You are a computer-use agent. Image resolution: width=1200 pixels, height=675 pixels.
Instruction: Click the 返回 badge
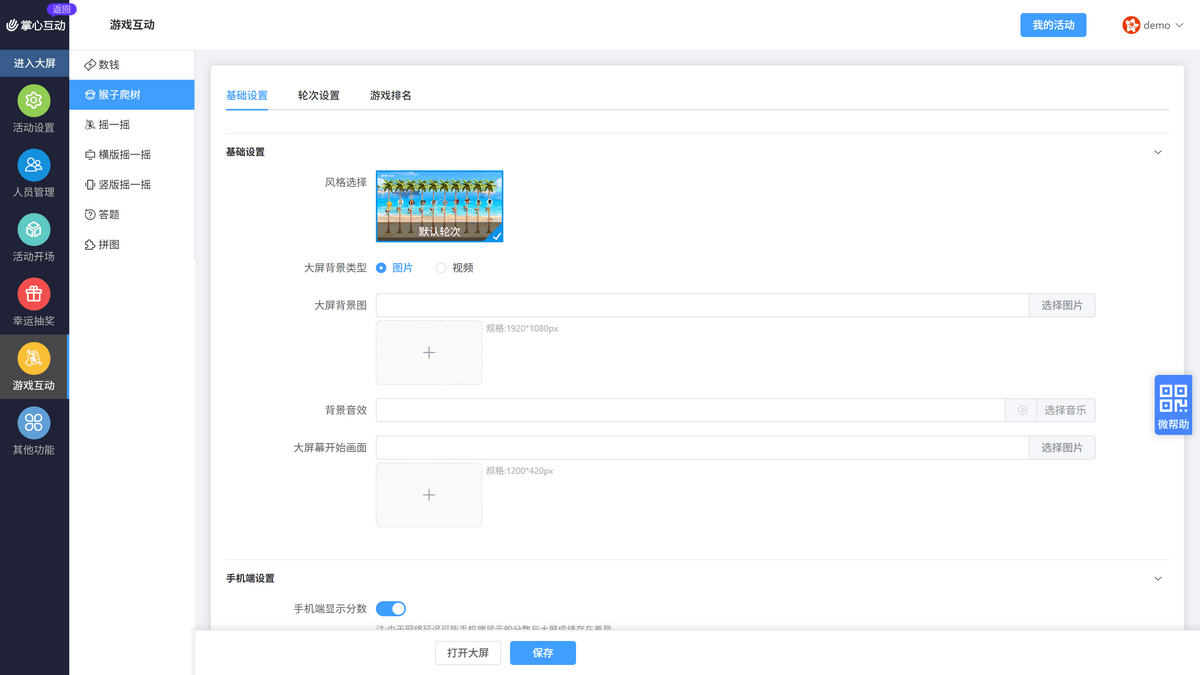pyautogui.click(x=62, y=8)
